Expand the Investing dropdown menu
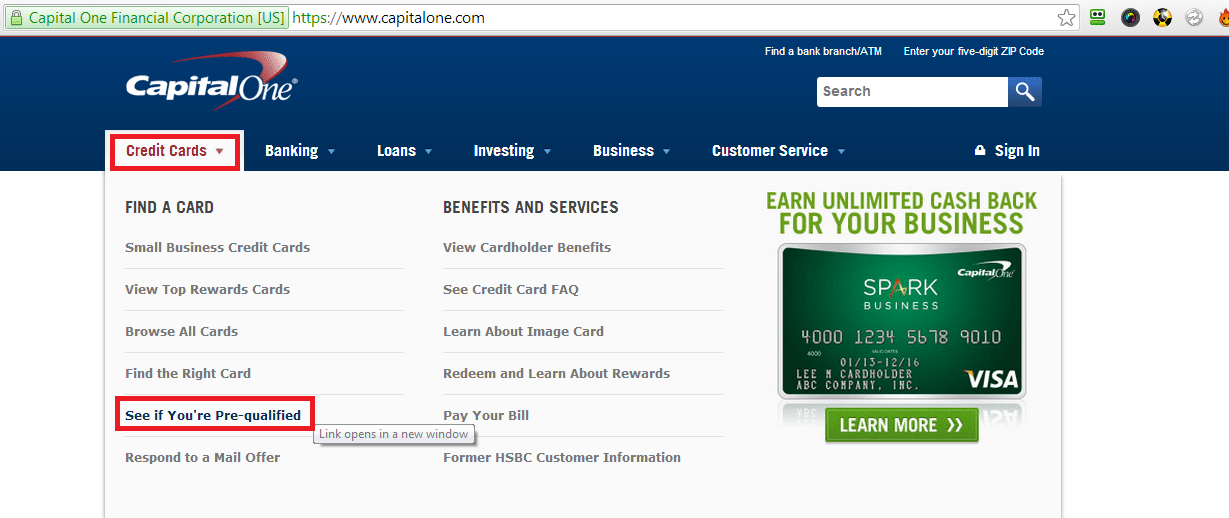Screen dimensions: 1229x518 click(x=512, y=151)
